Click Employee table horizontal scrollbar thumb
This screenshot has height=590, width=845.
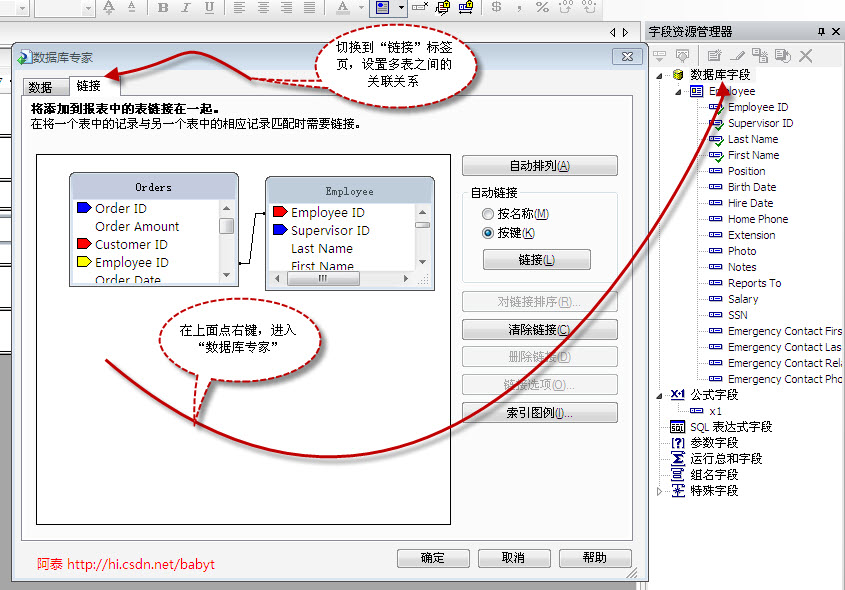(323, 279)
